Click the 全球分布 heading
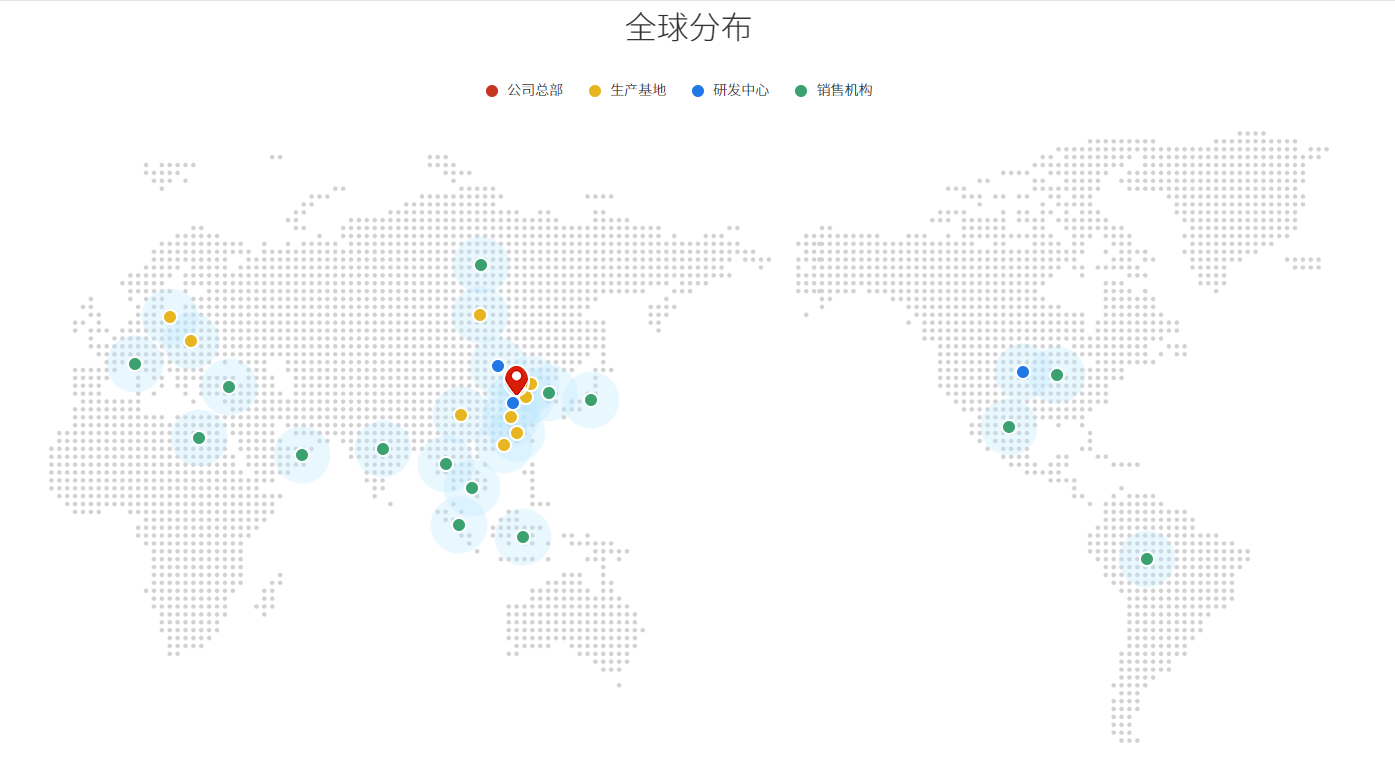1395x757 pixels. [x=688, y=27]
